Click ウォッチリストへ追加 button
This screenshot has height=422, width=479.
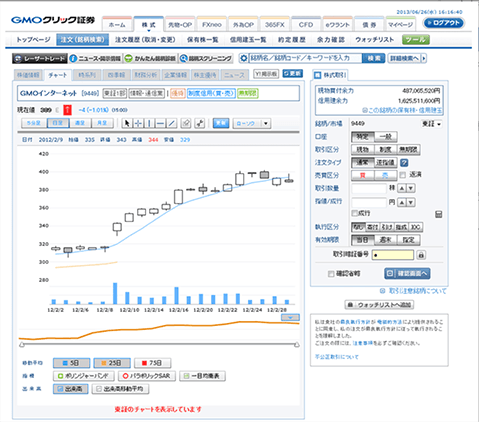pos(379,305)
